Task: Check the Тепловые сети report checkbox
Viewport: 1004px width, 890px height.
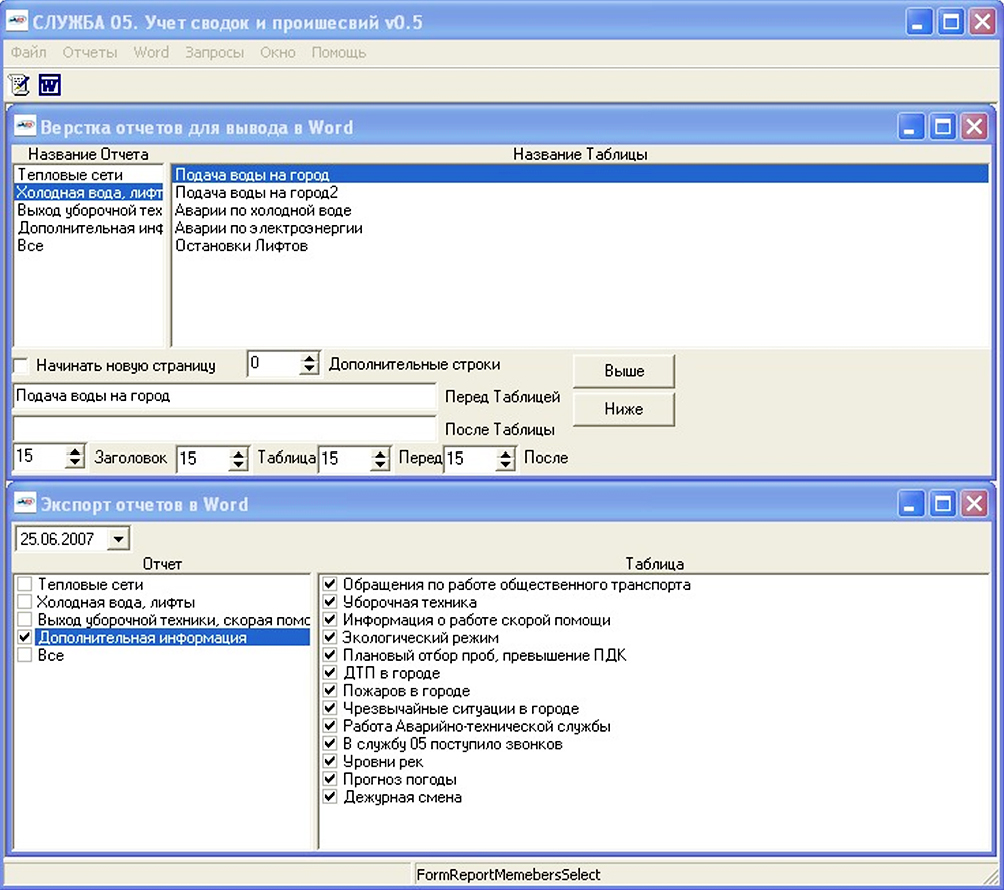Action: (x=25, y=584)
